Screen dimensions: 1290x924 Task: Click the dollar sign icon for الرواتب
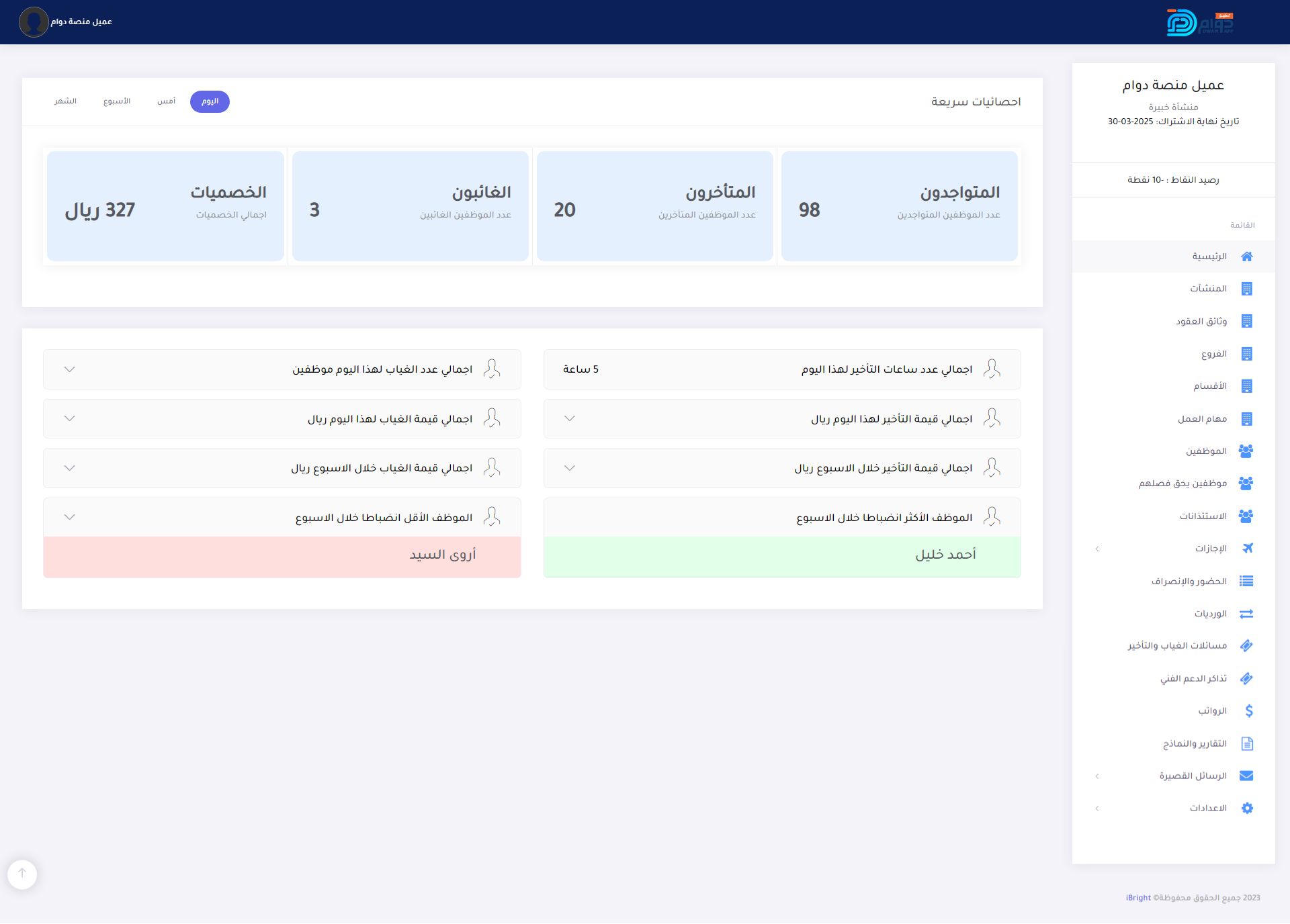coord(1248,711)
